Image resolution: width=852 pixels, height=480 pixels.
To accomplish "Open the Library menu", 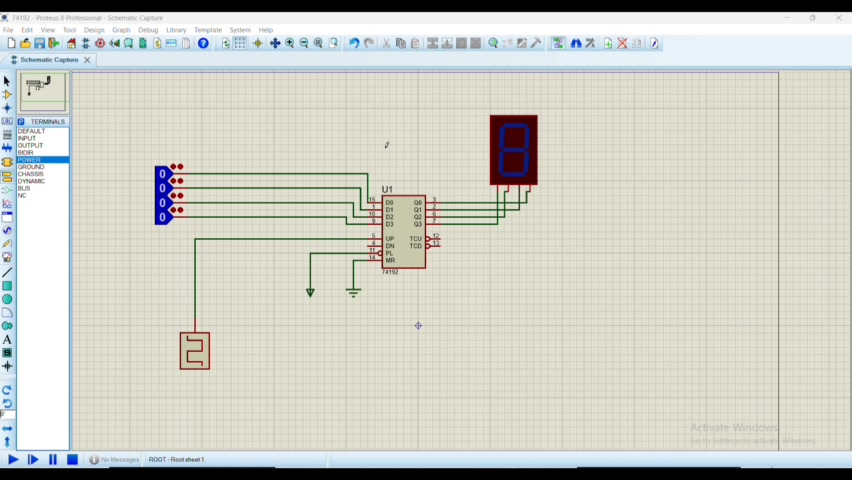I will (176, 30).
